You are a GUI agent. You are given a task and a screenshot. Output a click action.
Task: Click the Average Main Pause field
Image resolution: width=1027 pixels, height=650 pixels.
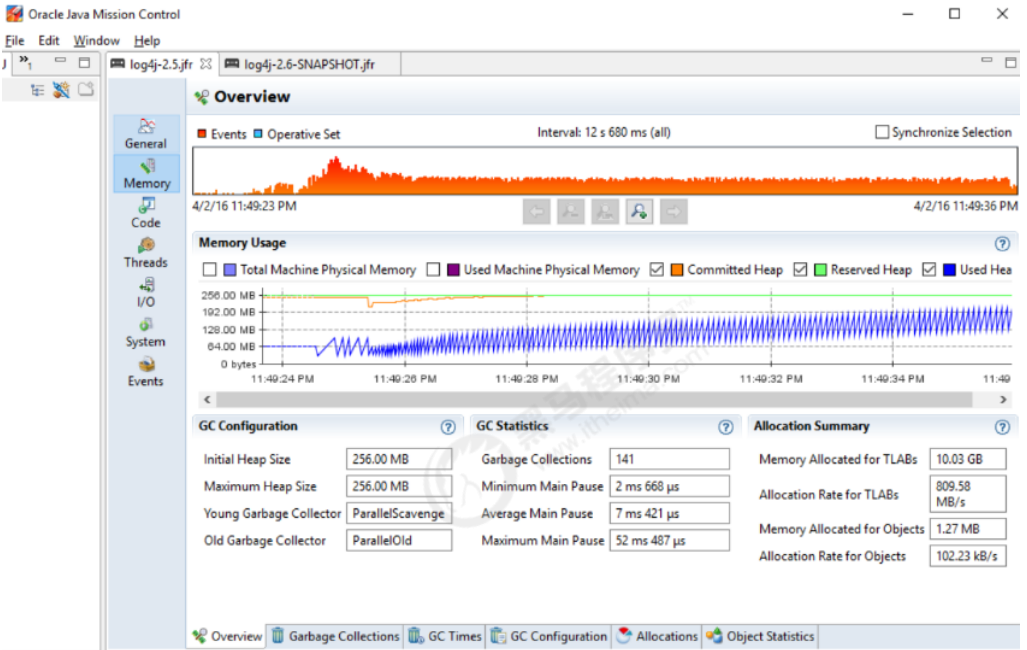669,513
